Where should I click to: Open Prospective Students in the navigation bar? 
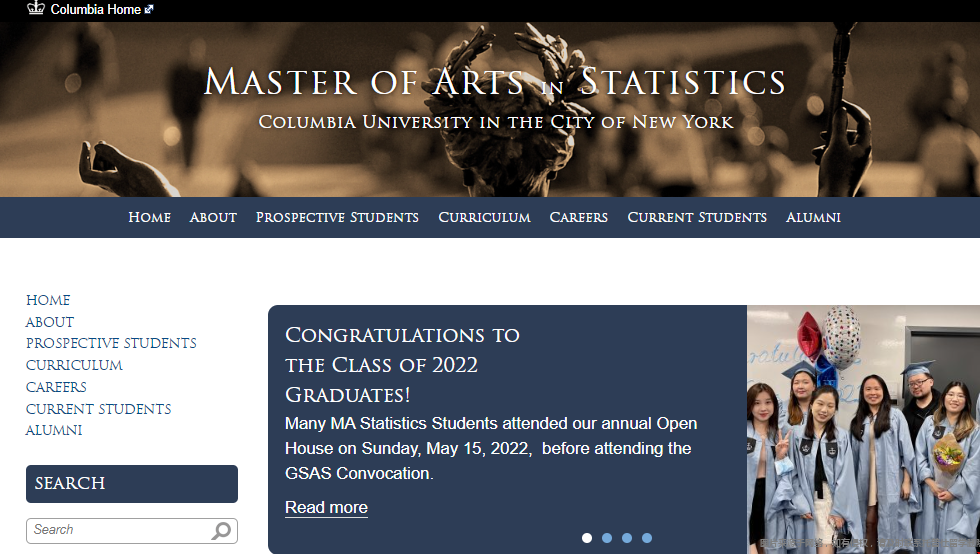[337, 218]
